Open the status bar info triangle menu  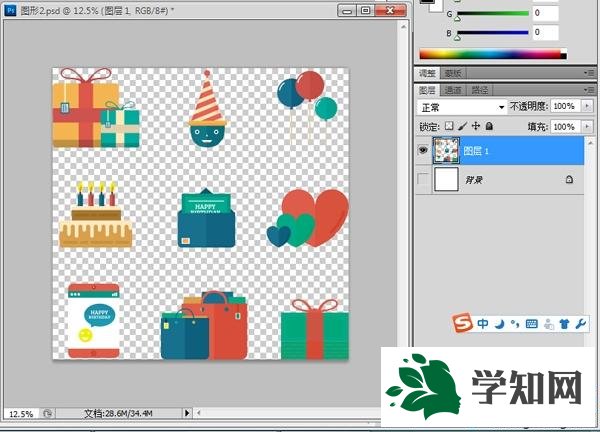point(187,413)
